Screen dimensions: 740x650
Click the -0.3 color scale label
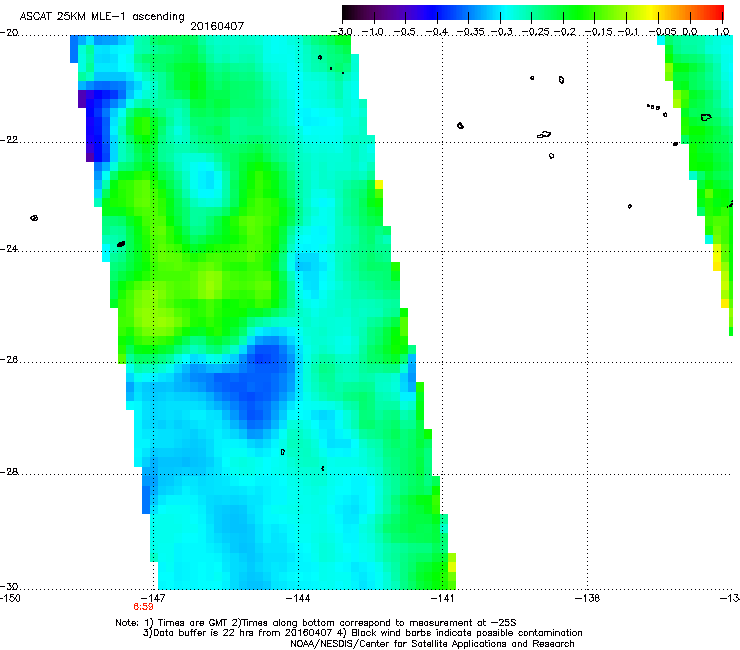click(x=502, y=32)
